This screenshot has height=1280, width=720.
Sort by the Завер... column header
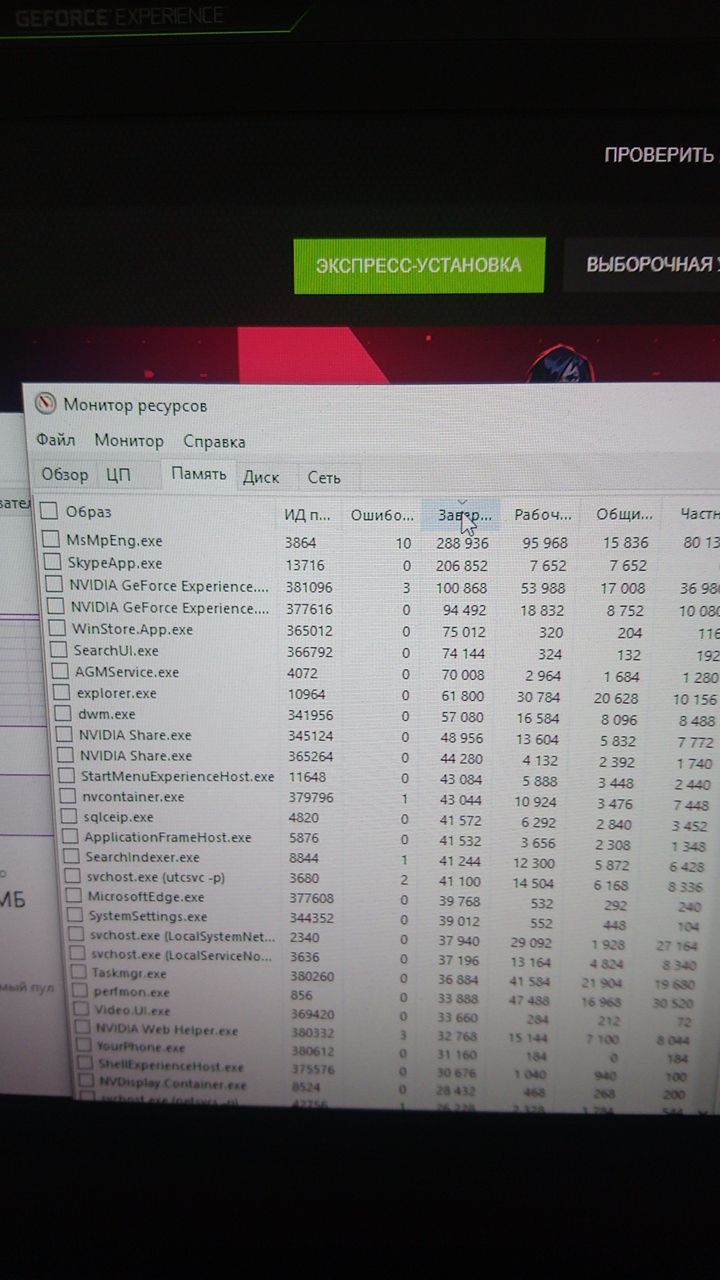(x=460, y=516)
